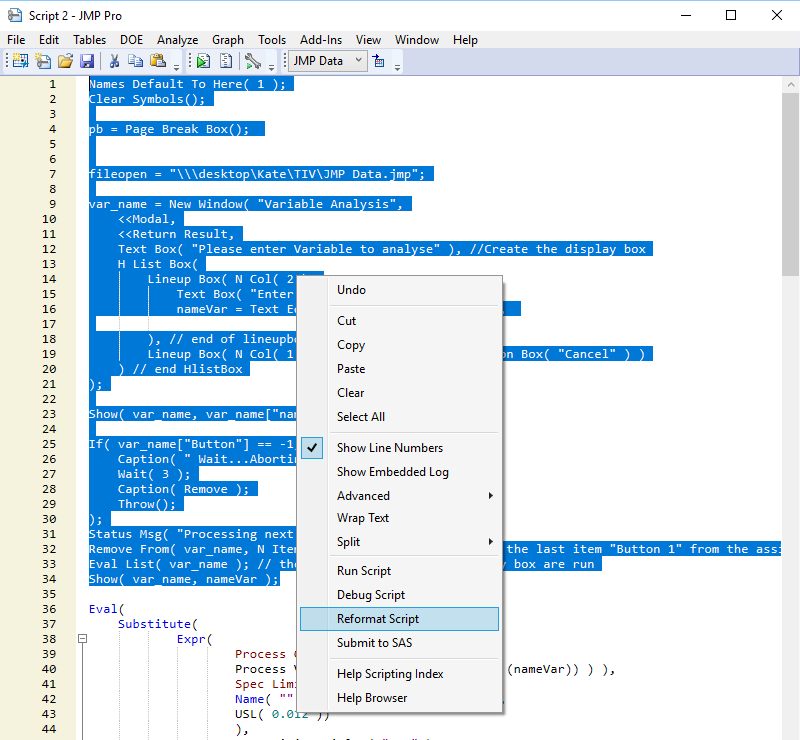Choose Copy in context menu
This screenshot has height=740, width=800.
coord(399,344)
